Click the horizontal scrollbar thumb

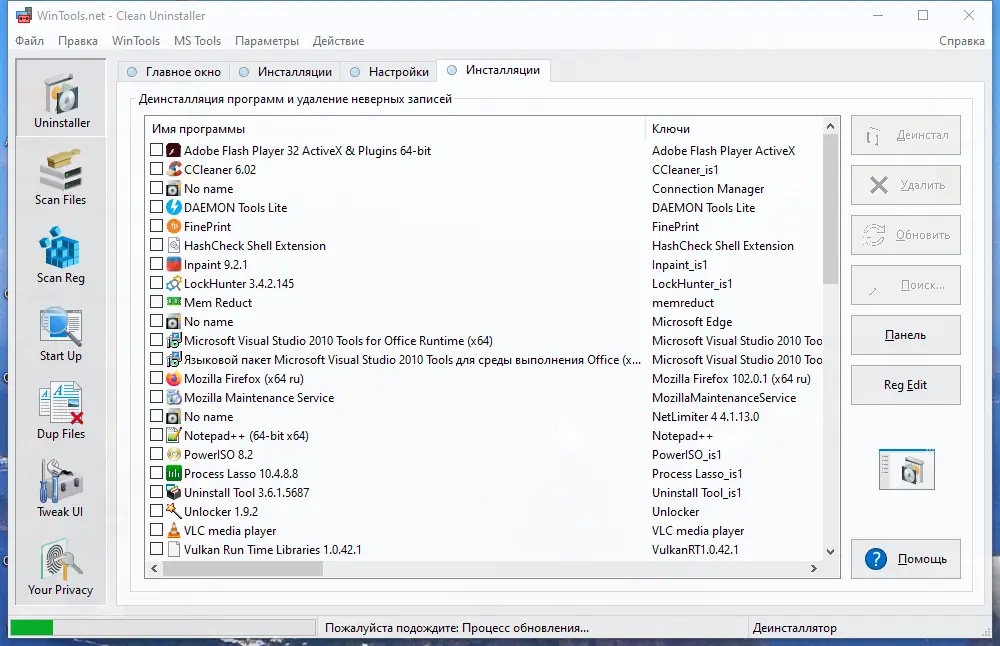pyautogui.click(x=243, y=568)
